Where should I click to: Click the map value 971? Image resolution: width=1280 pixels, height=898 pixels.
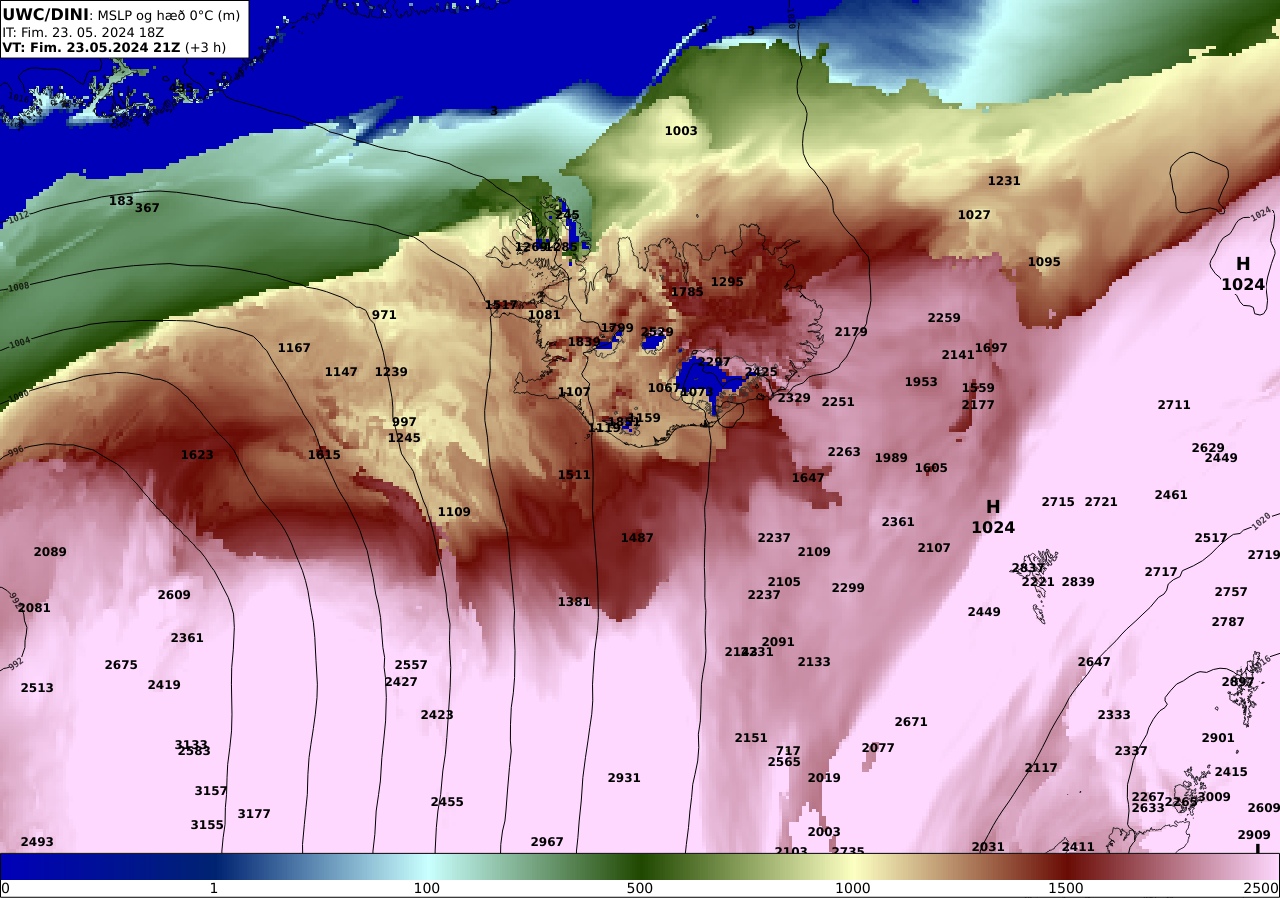coord(384,315)
